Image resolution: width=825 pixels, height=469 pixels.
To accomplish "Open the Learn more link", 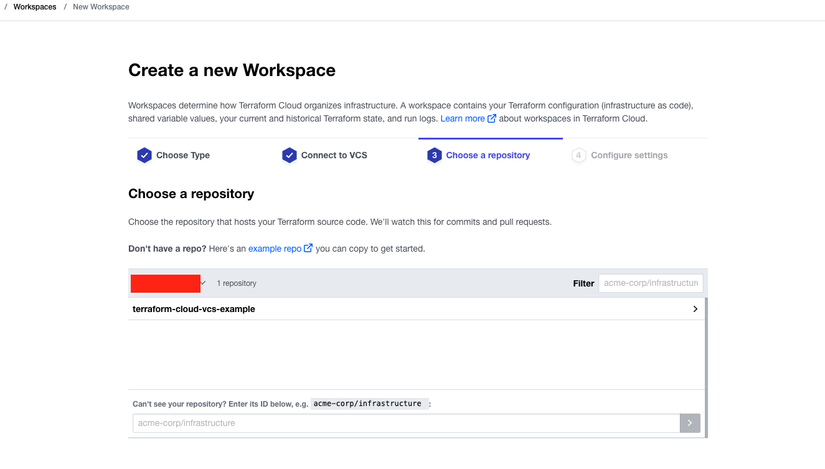I will 462,118.
